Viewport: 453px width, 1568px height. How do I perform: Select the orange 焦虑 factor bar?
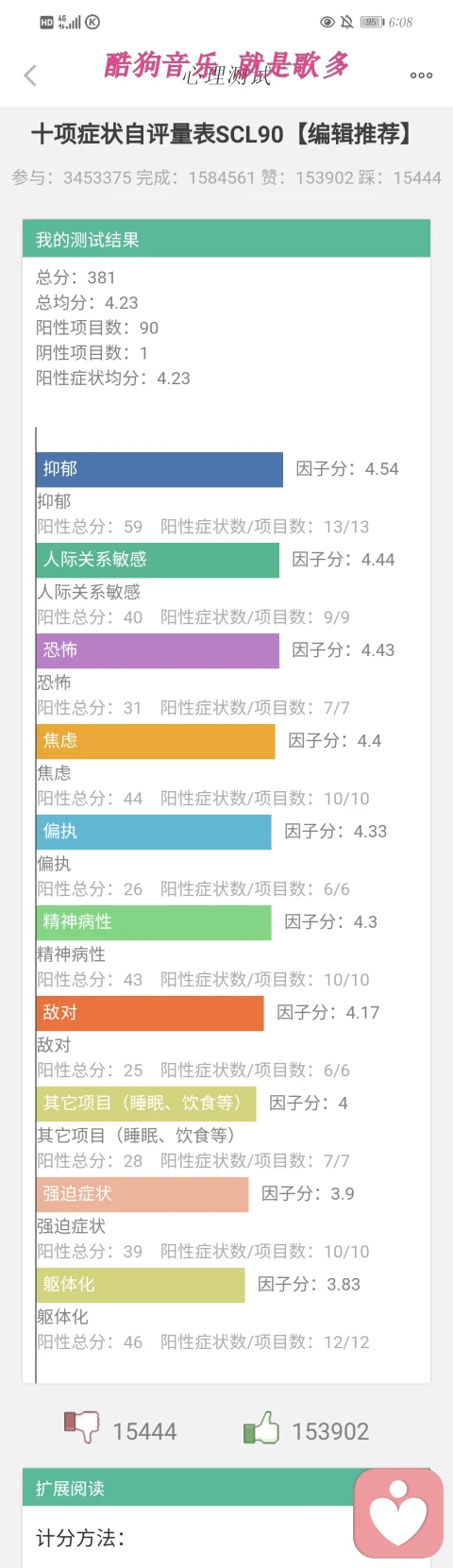156,741
